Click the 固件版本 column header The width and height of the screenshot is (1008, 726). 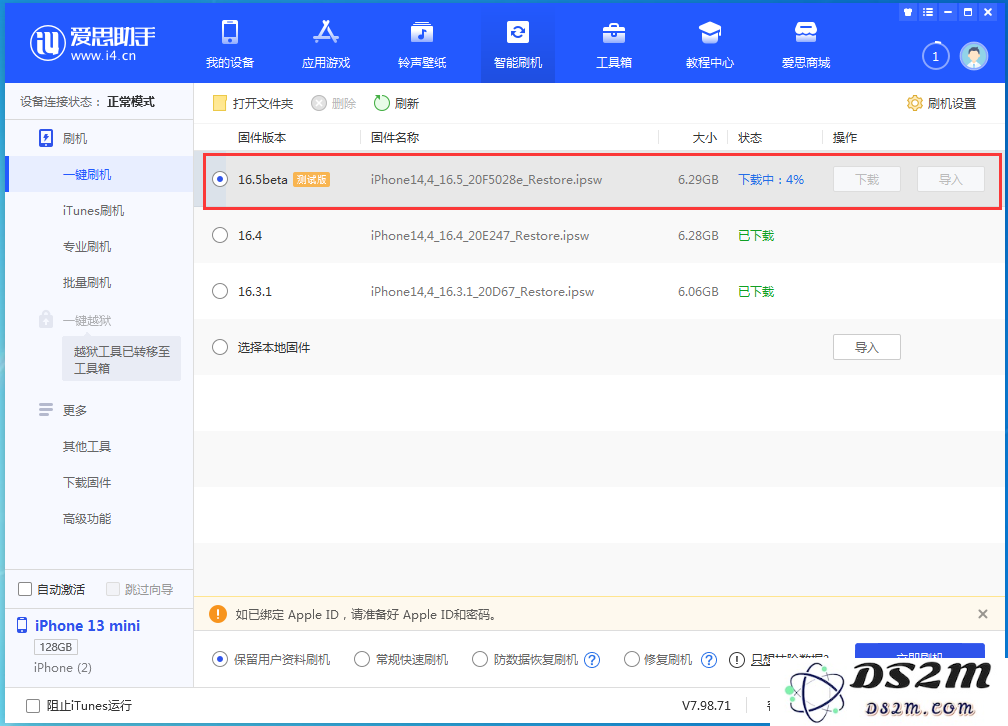pyautogui.click(x=262, y=138)
